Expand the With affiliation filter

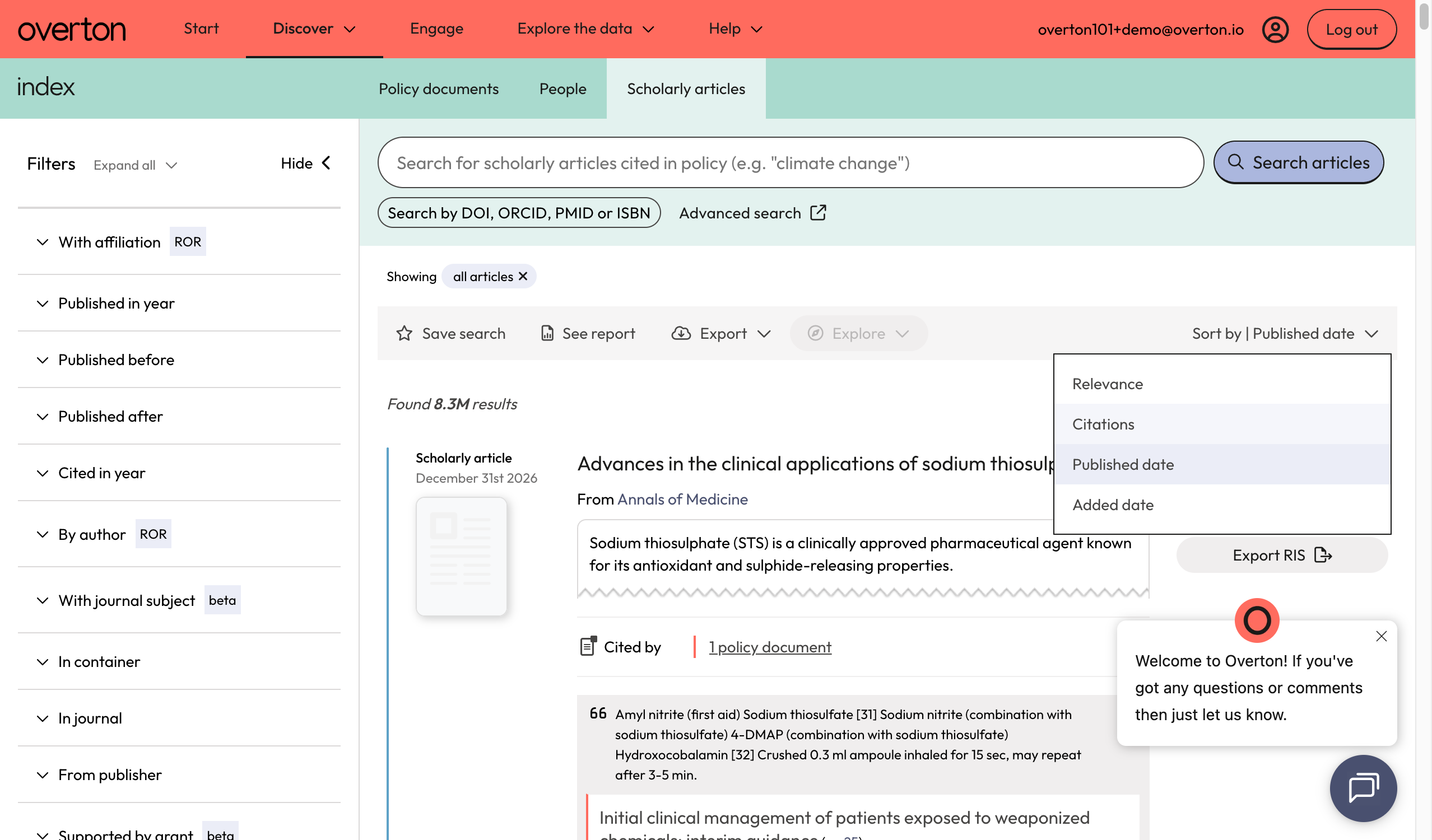click(179, 242)
